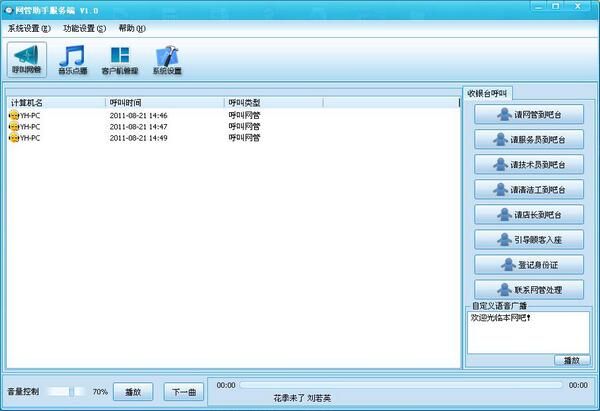Open the 音乐点播 music note icon
This screenshot has width=600, height=411.
coord(73,59)
